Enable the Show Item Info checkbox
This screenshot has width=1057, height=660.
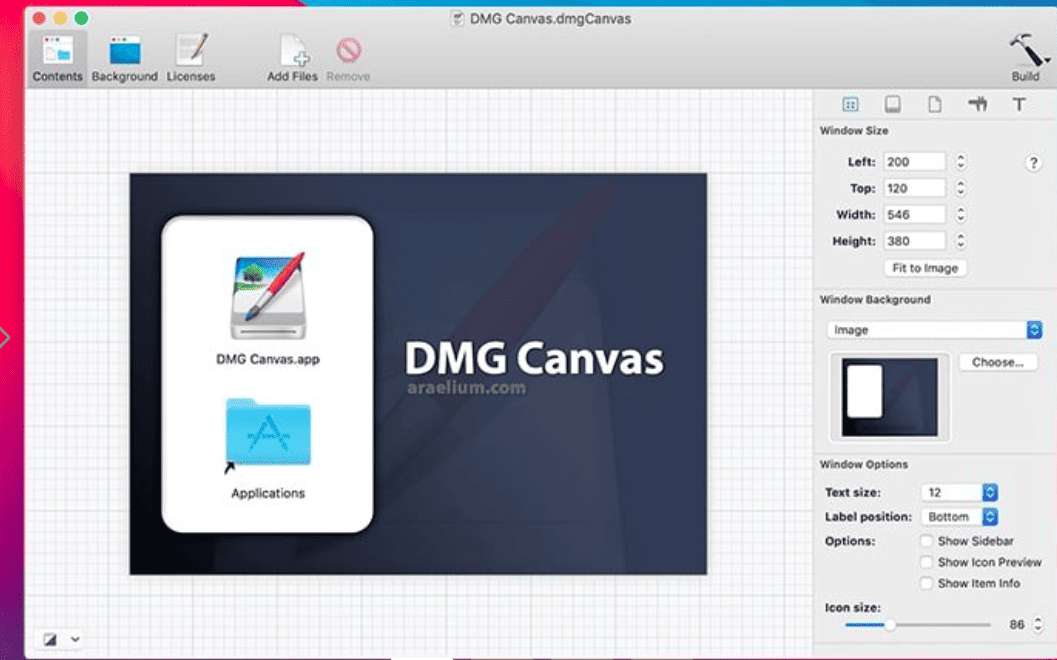pyautogui.click(x=927, y=583)
